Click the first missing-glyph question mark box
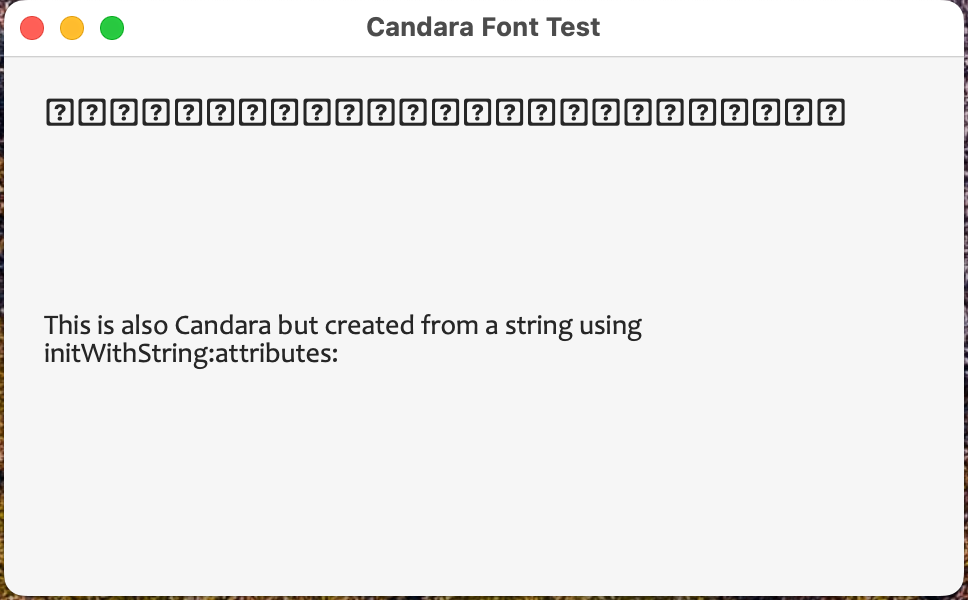This screenshot has height=600, width=968. point(60,112)
